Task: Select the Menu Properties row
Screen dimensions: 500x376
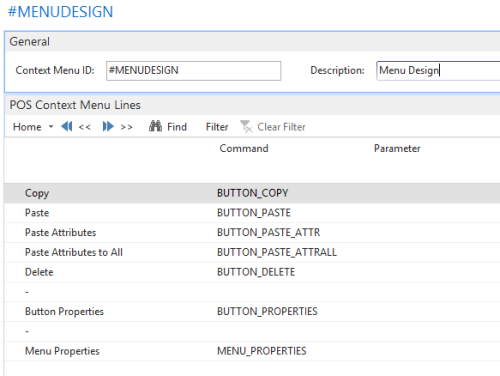Action: point(252,351)
